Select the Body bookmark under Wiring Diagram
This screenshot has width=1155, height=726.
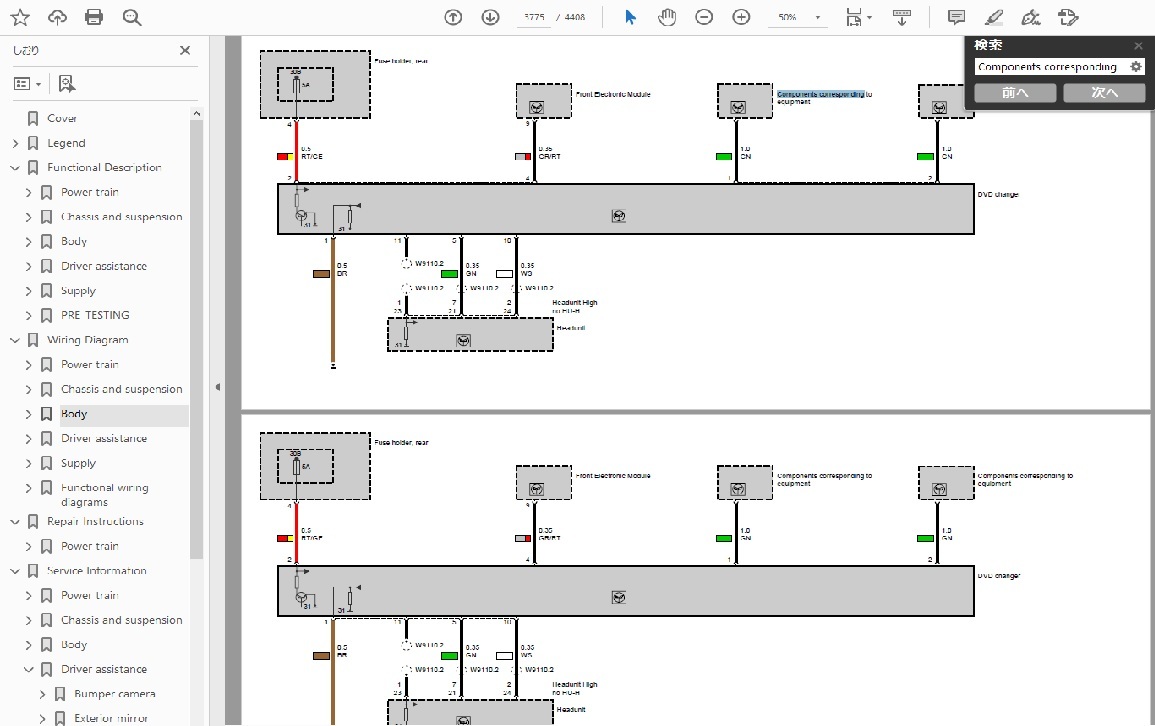[74, 414]
